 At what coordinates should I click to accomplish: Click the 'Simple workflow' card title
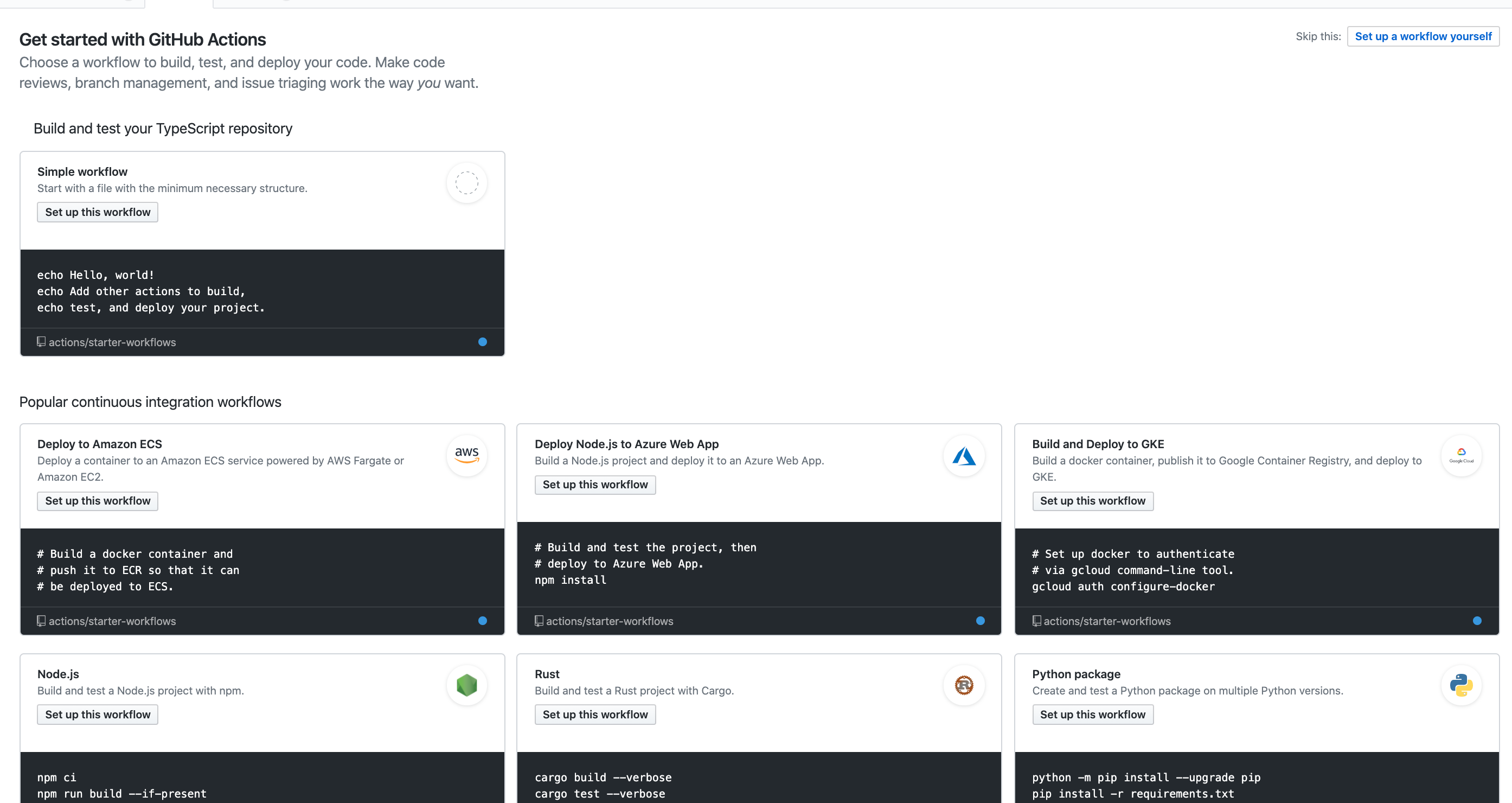[82, 171]
